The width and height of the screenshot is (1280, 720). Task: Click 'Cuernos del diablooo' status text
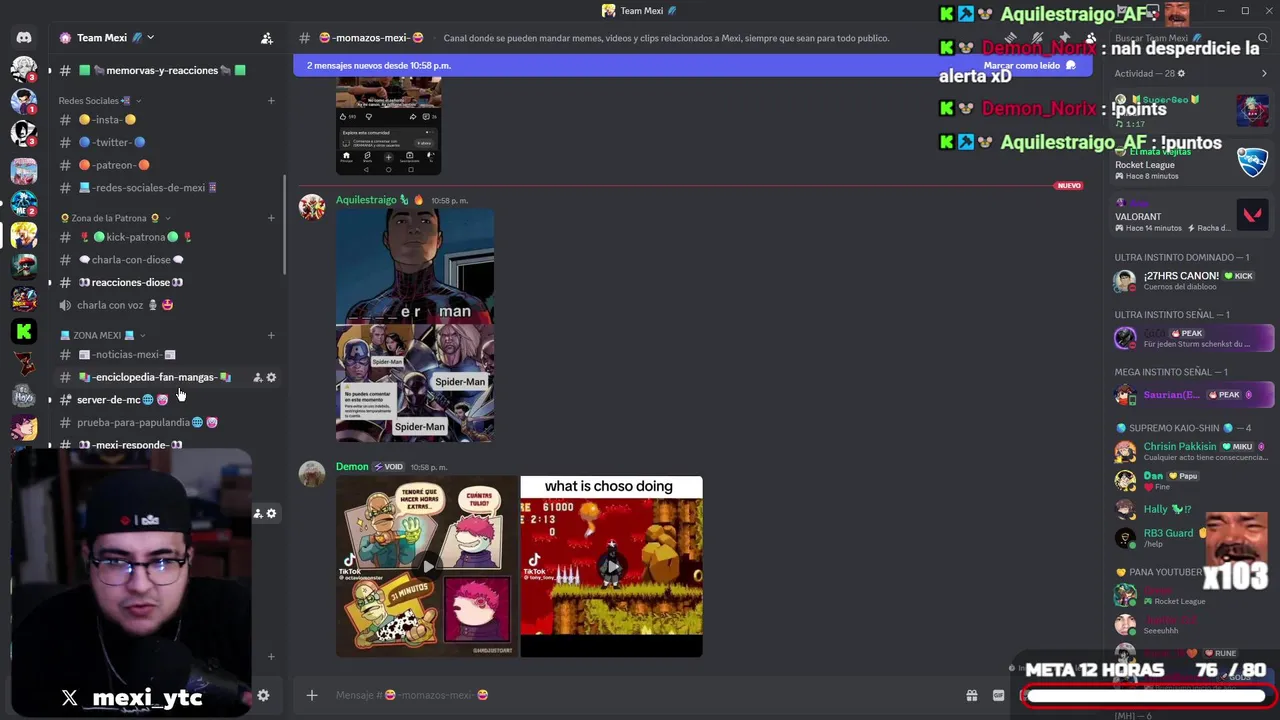(x=1179, y=287)
